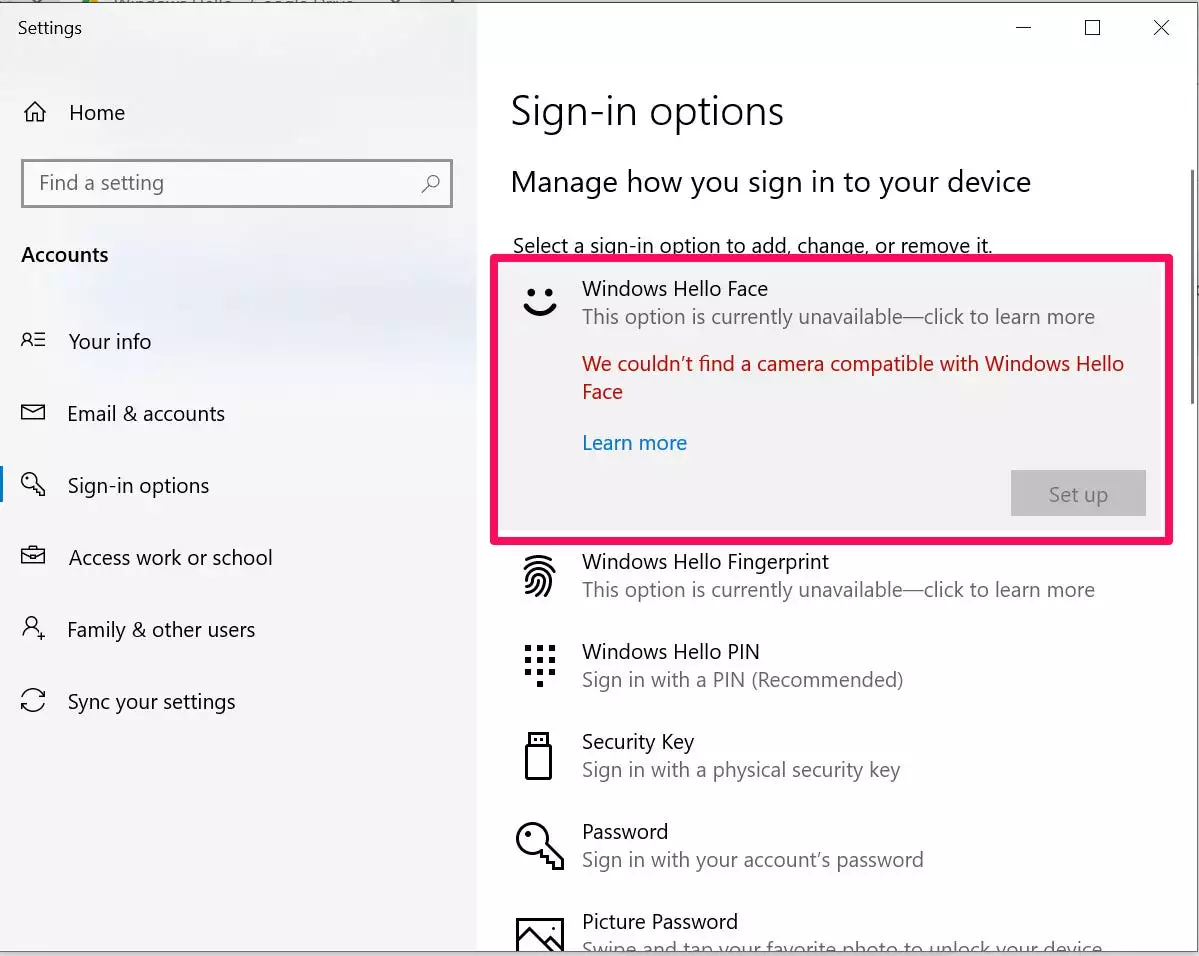
Task: Click 'Sign in with a PIN (Recommended)' text
Action: click(x=742, y=680)
